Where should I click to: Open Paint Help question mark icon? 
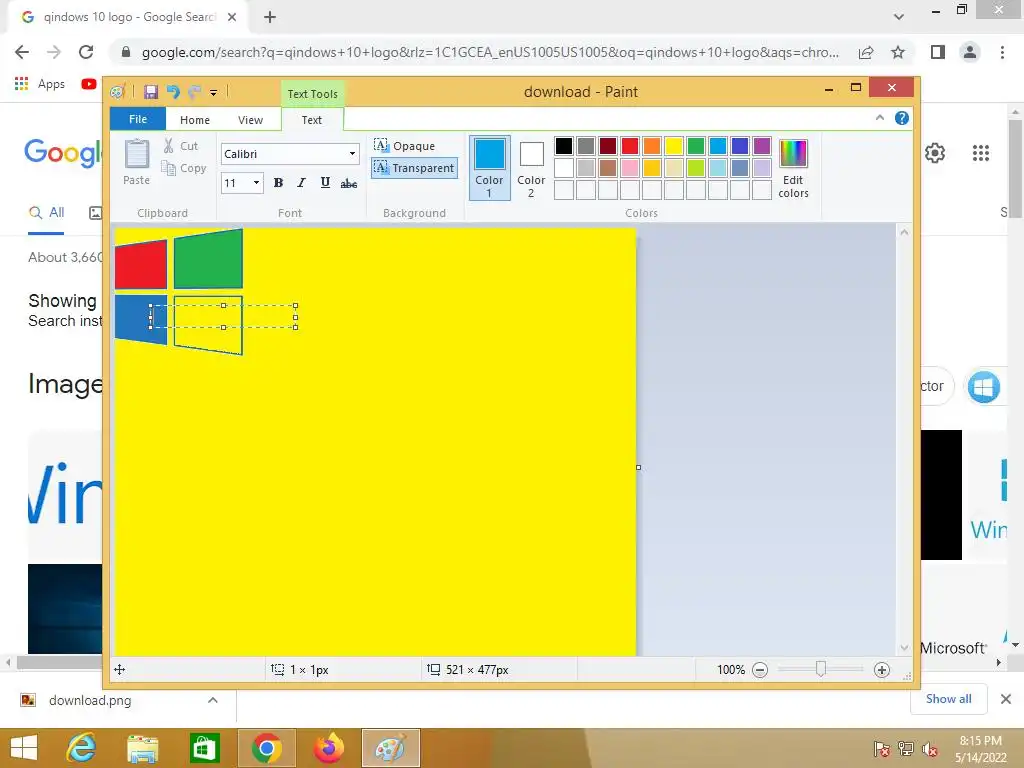tap(902, 118)
